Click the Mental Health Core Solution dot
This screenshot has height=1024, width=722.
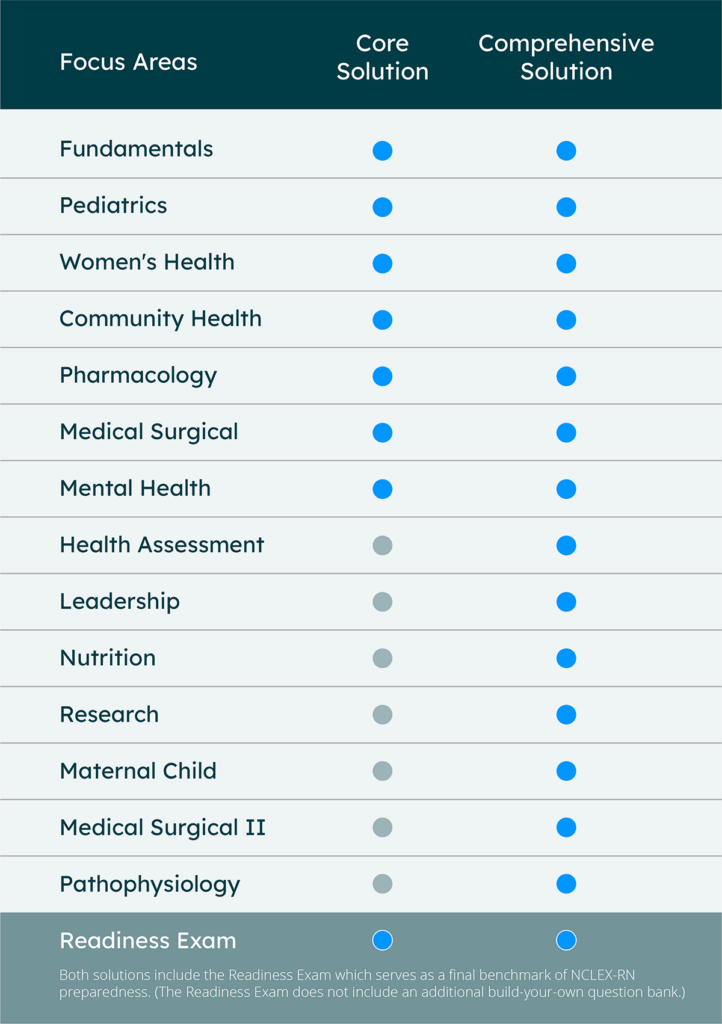click(x=383, y=489)
